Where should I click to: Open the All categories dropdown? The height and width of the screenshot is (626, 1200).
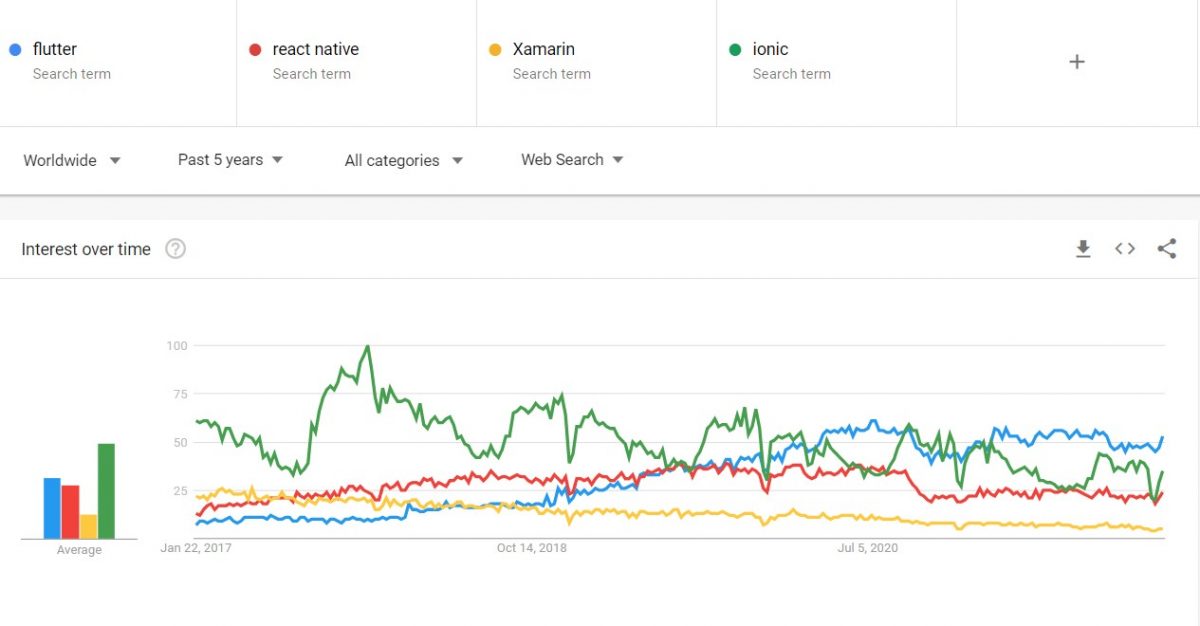click(402, 160)
